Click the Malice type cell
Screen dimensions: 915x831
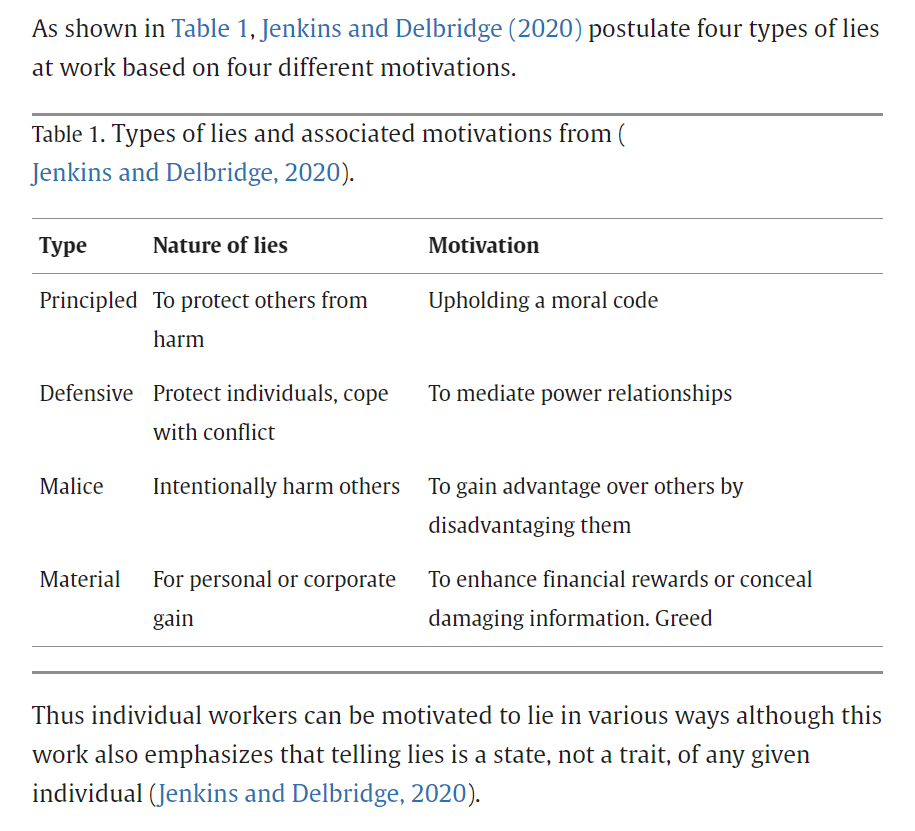pos(71,486)
